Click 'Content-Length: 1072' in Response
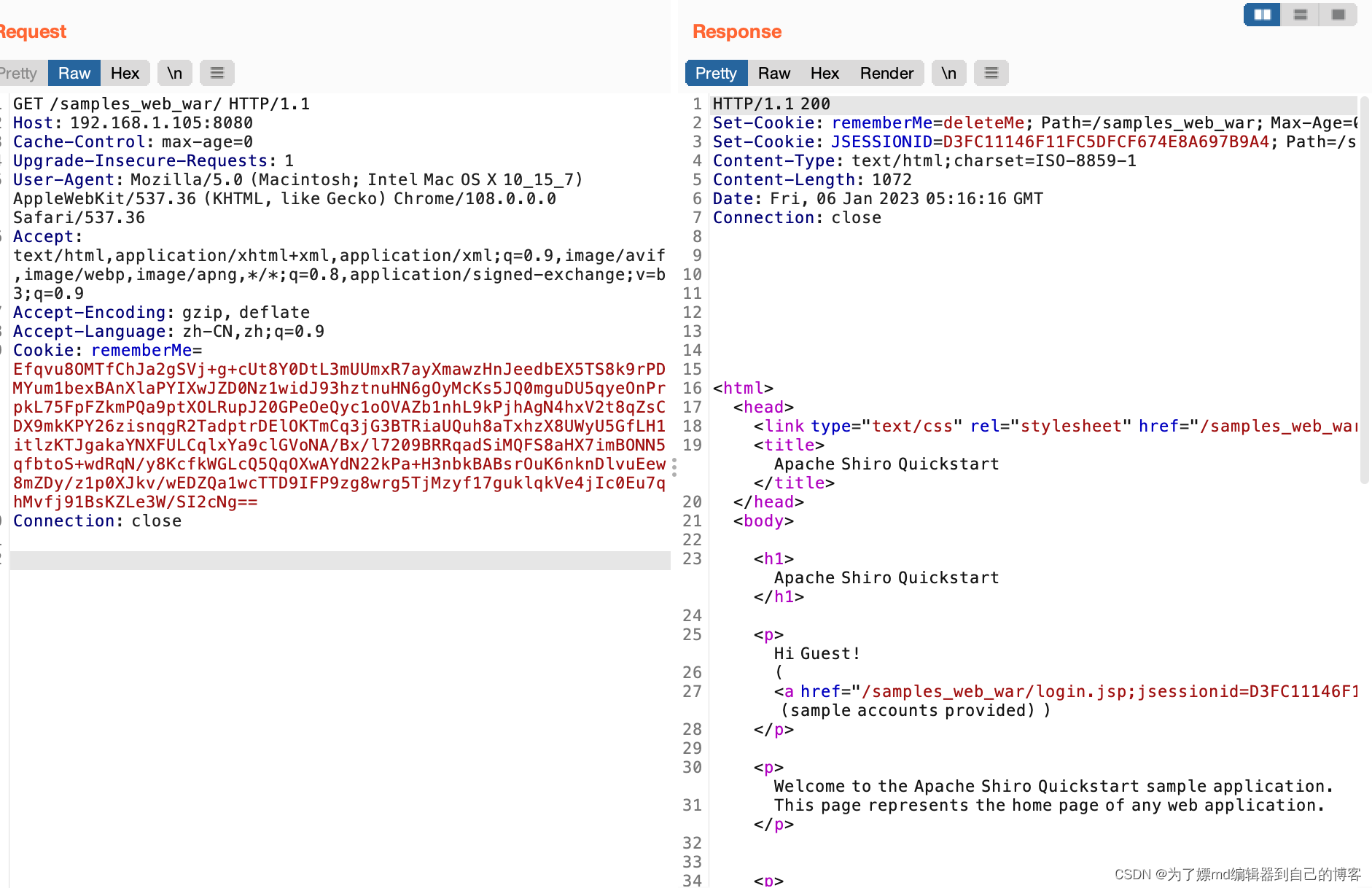1372x888 pixels. [812, 179]
